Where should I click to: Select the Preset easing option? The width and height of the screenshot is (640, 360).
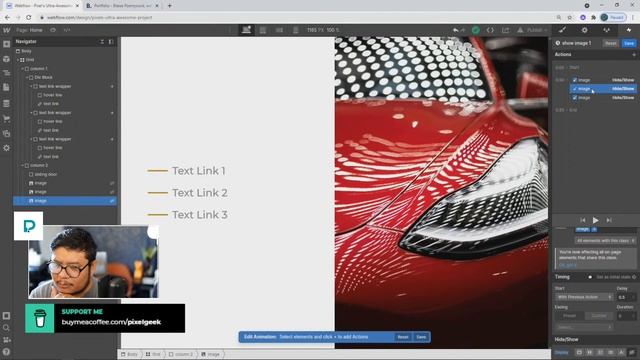(x=569, y=316)
